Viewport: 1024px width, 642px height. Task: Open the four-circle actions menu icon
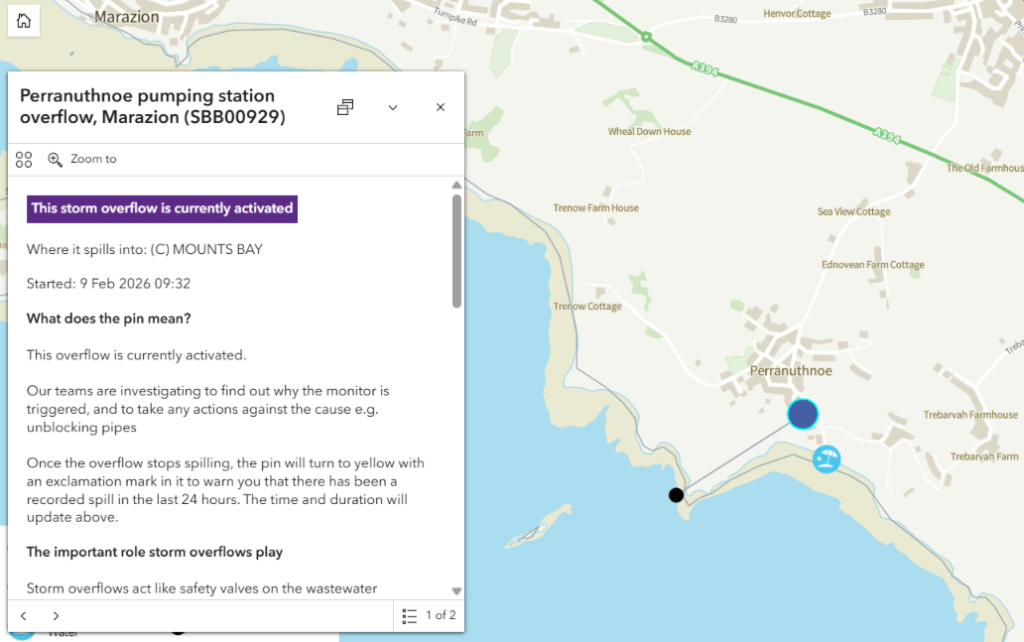[x=24, y=159]
